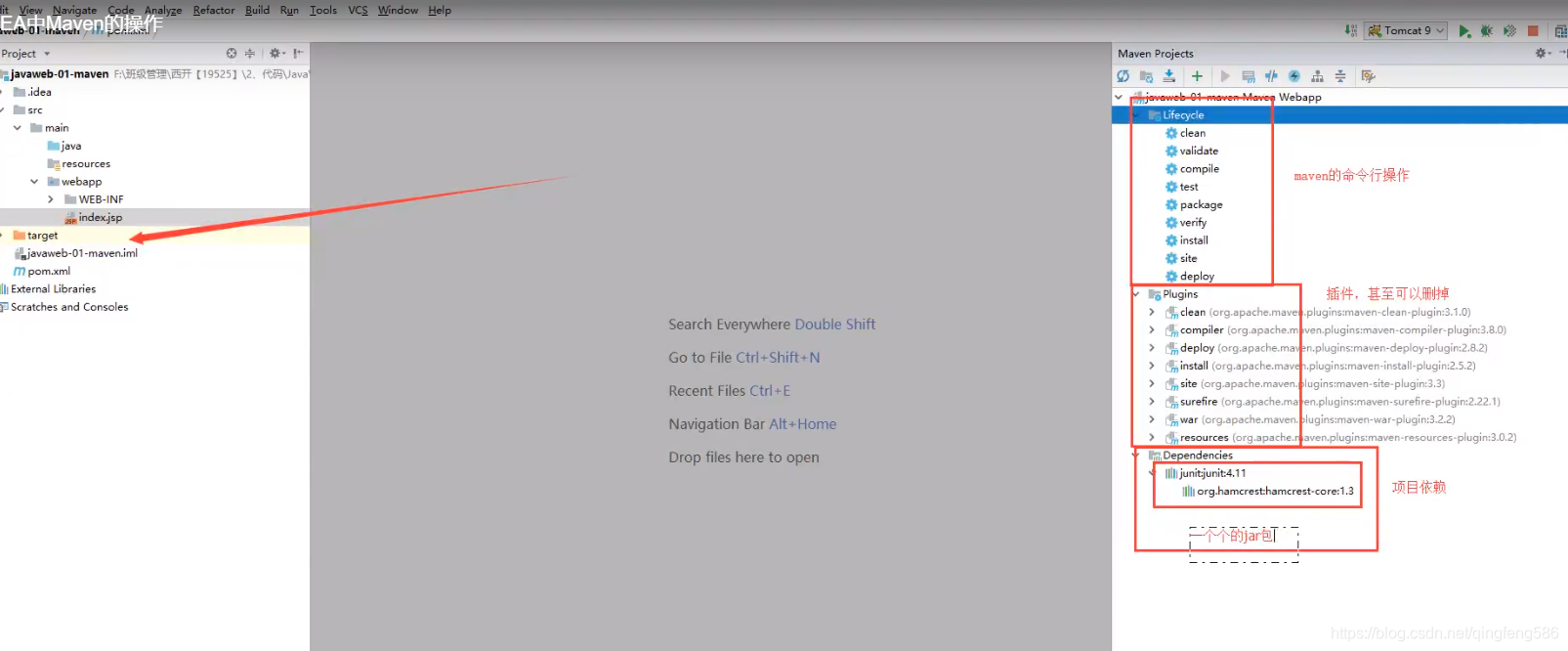Select Scratches and Consoles node

tap(64, 307)
